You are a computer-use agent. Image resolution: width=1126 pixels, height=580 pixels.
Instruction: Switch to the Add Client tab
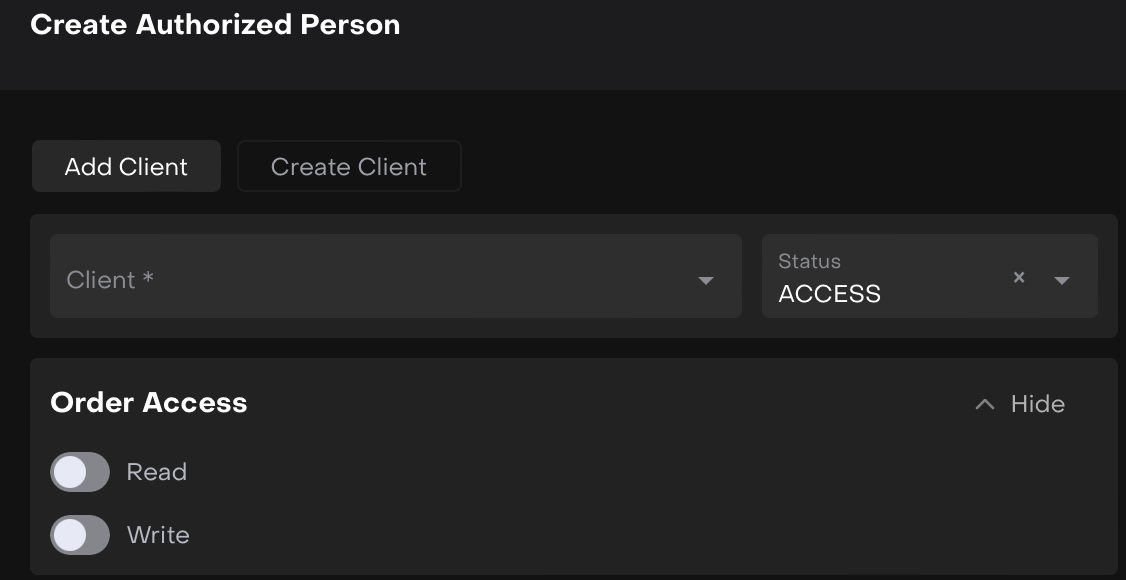point(126,166)
